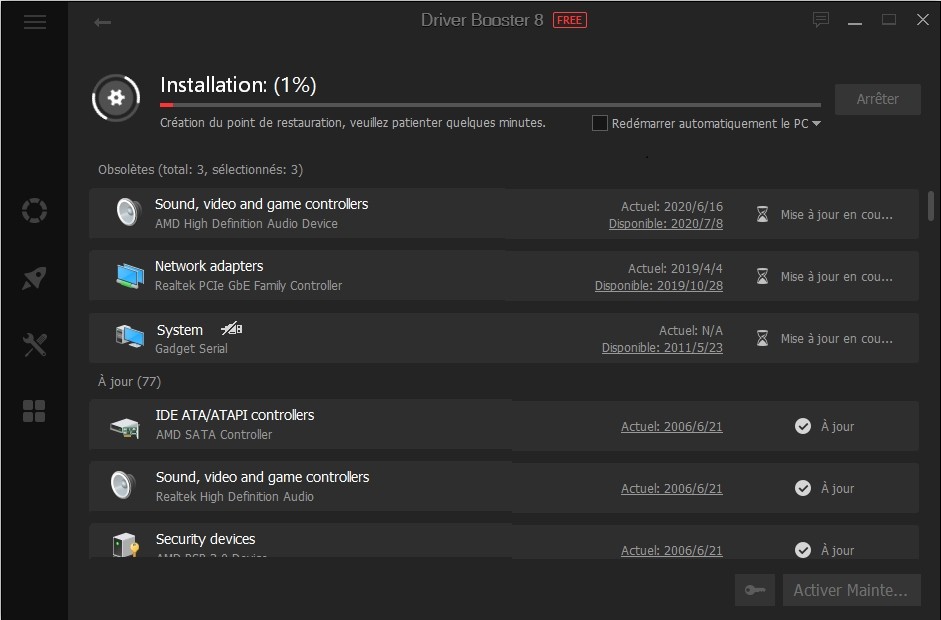The width and height of the screenshot is (941, 620).
Task: Click the Activer Mainte... button
Action: pos(851,590)
